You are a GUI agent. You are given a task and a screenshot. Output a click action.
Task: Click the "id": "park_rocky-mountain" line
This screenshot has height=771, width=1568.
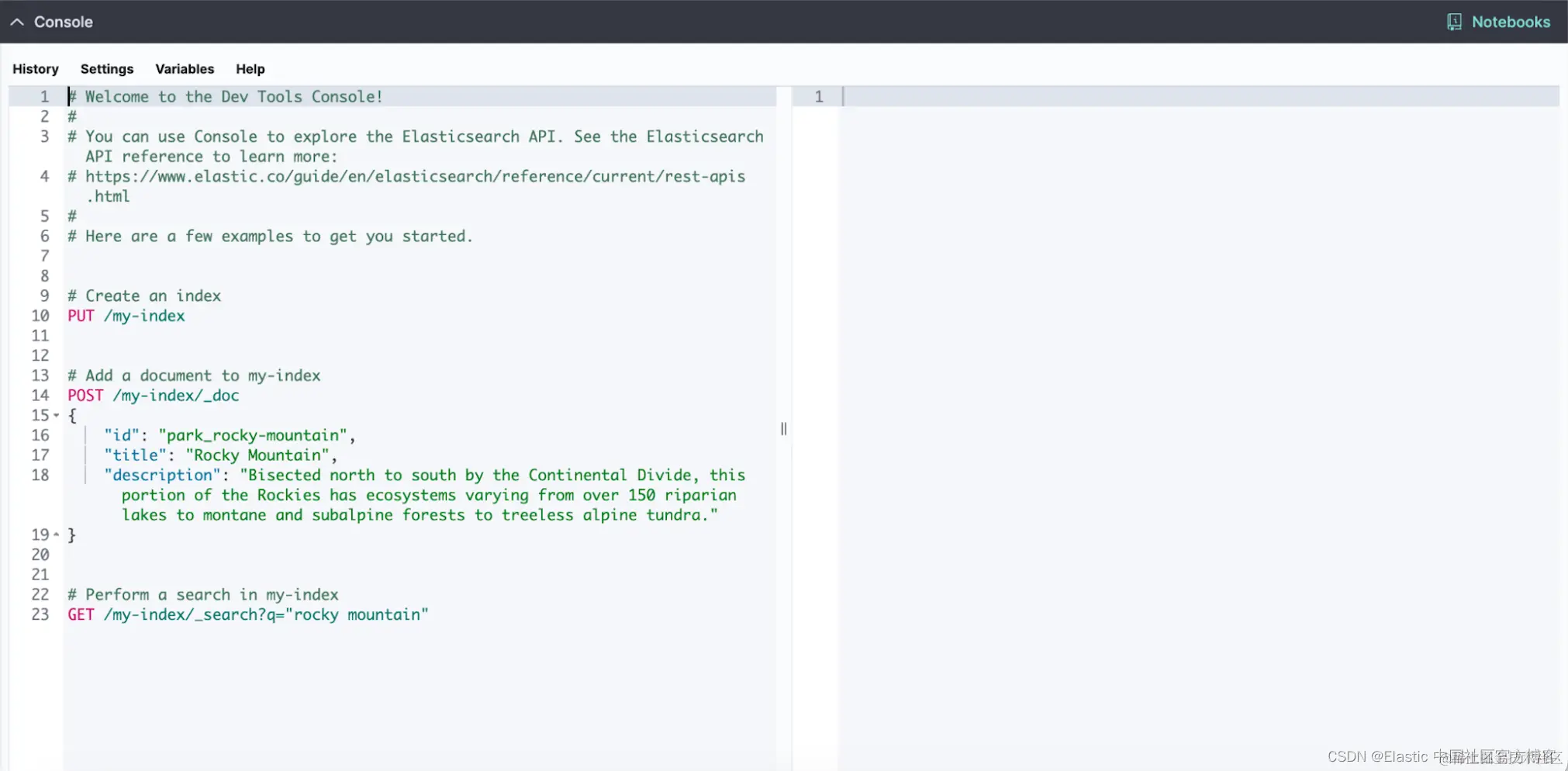point(230,435)
